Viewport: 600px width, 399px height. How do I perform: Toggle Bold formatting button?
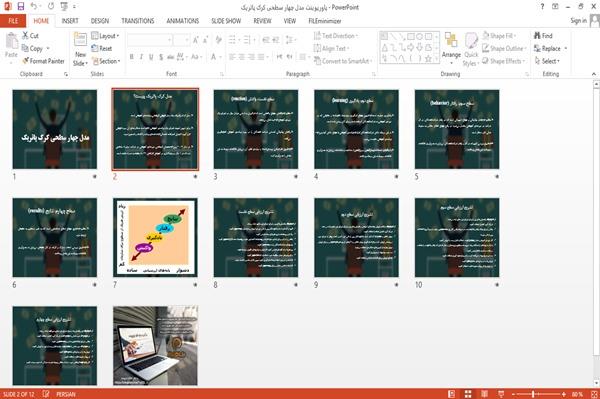tap(132, 57)
